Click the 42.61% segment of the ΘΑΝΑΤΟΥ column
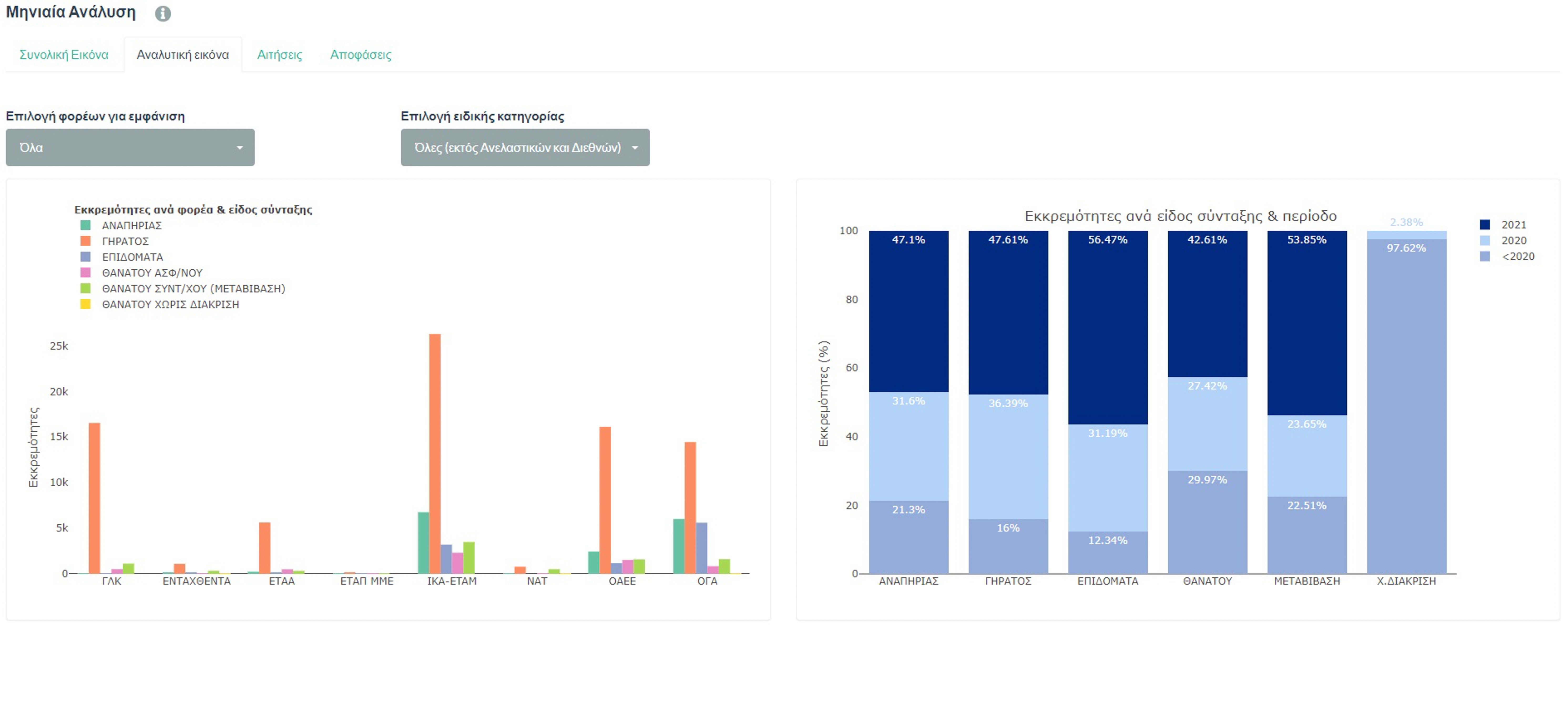The width and height of the screenshot is (1568, 711). (x=1207, y=304)
